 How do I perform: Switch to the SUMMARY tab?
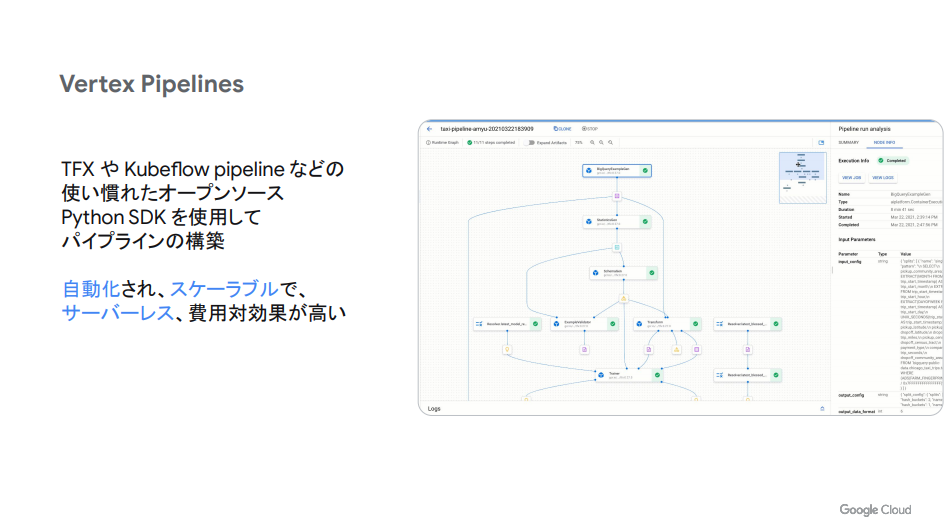point(848,143)
